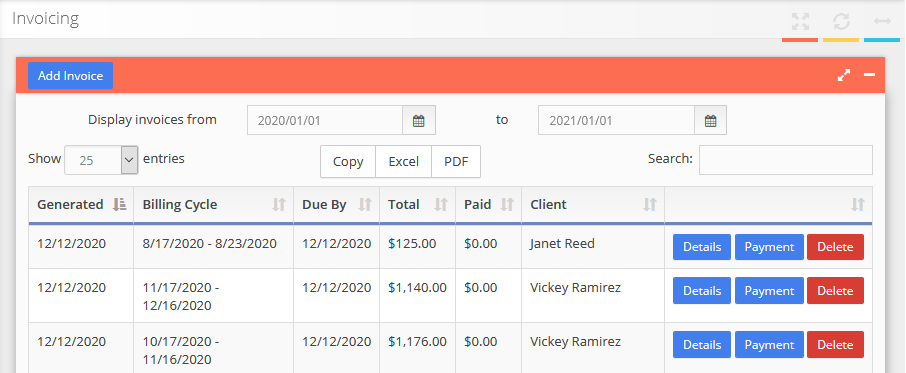Sort table by Due By column
Viewport: 906px width, 373px height.
(x=336, y=204)
